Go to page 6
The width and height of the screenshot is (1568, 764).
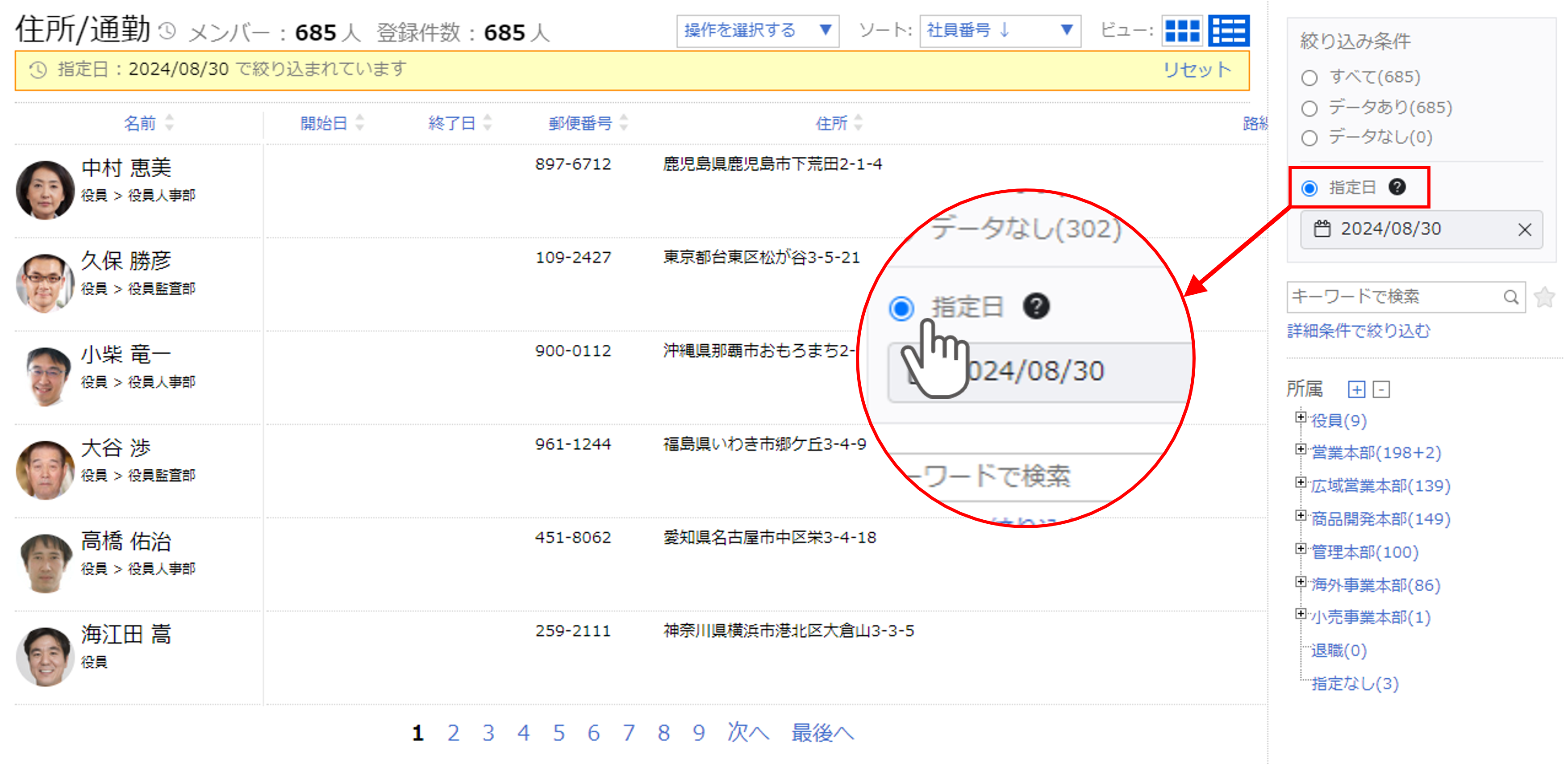593,733
